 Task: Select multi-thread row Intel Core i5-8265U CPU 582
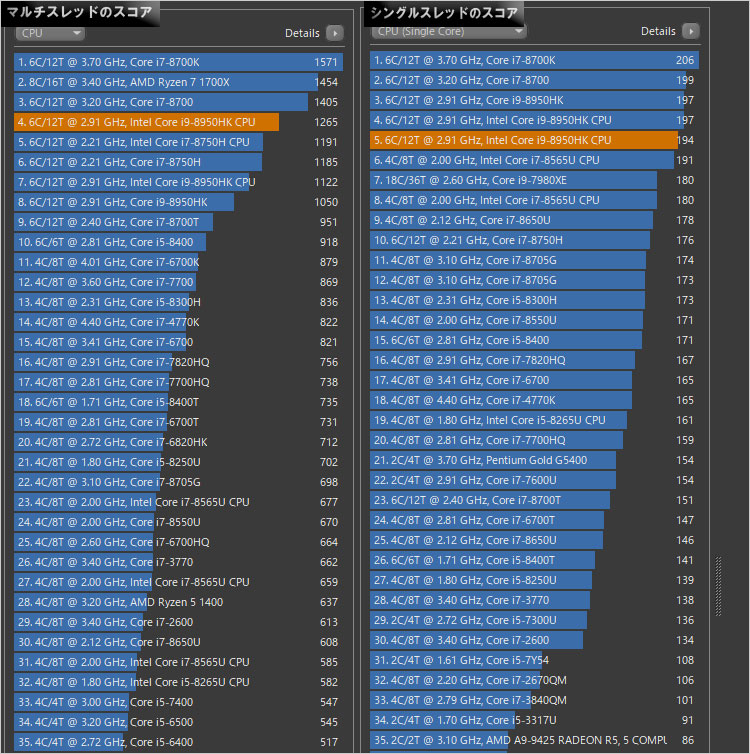click(x=178, y=682)
